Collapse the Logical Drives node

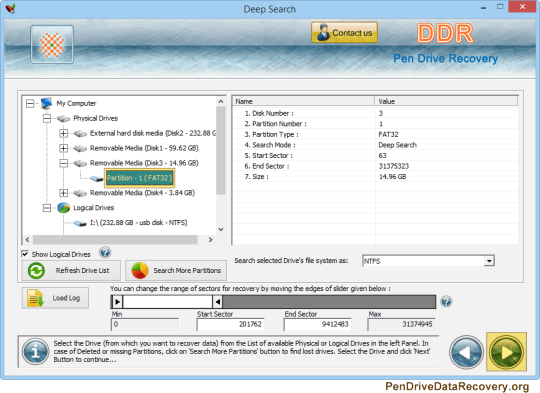tap(47, 208)
